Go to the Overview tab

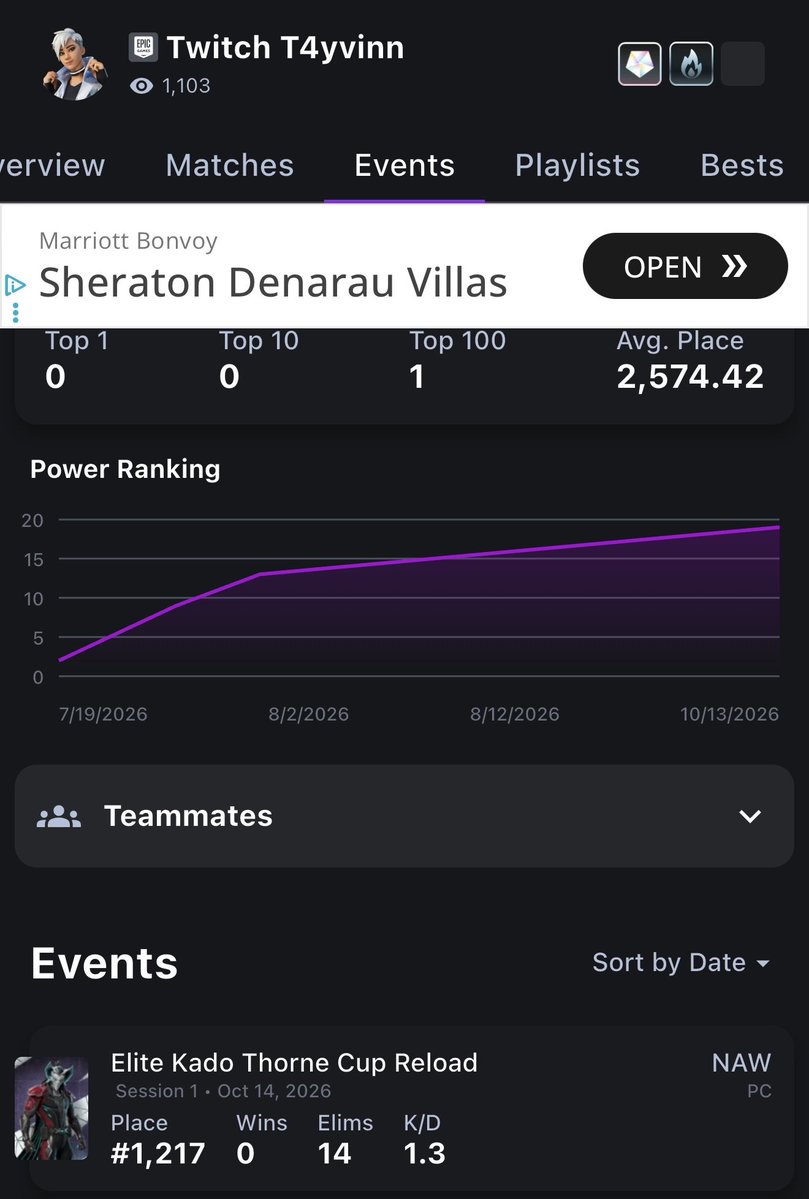pyautogui.click(x=53, y=165)
